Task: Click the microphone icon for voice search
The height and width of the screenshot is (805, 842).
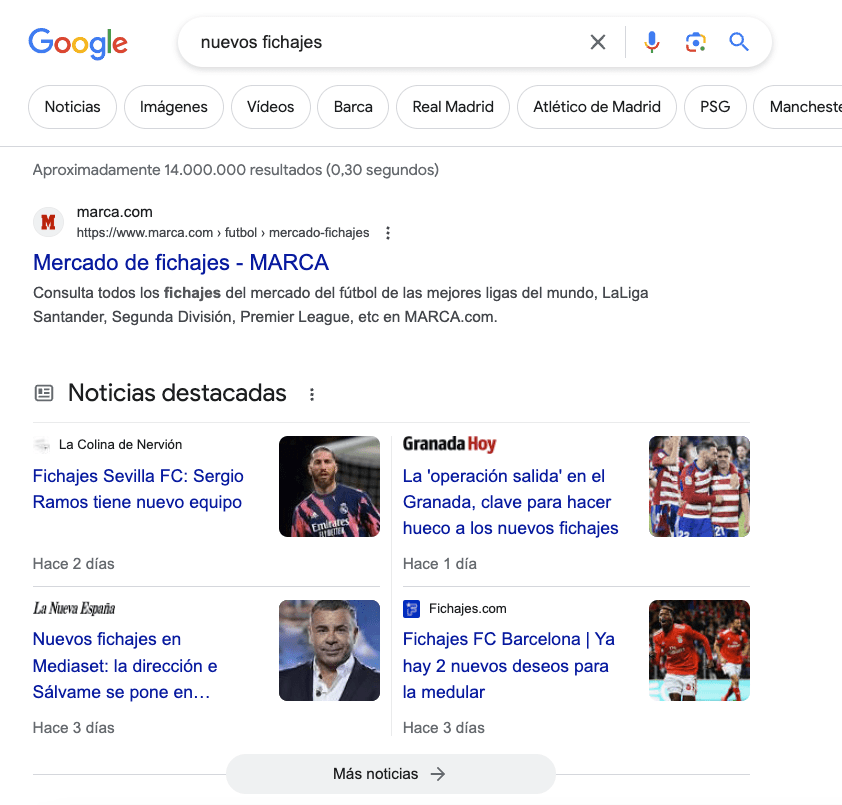Action: point(651,42)
